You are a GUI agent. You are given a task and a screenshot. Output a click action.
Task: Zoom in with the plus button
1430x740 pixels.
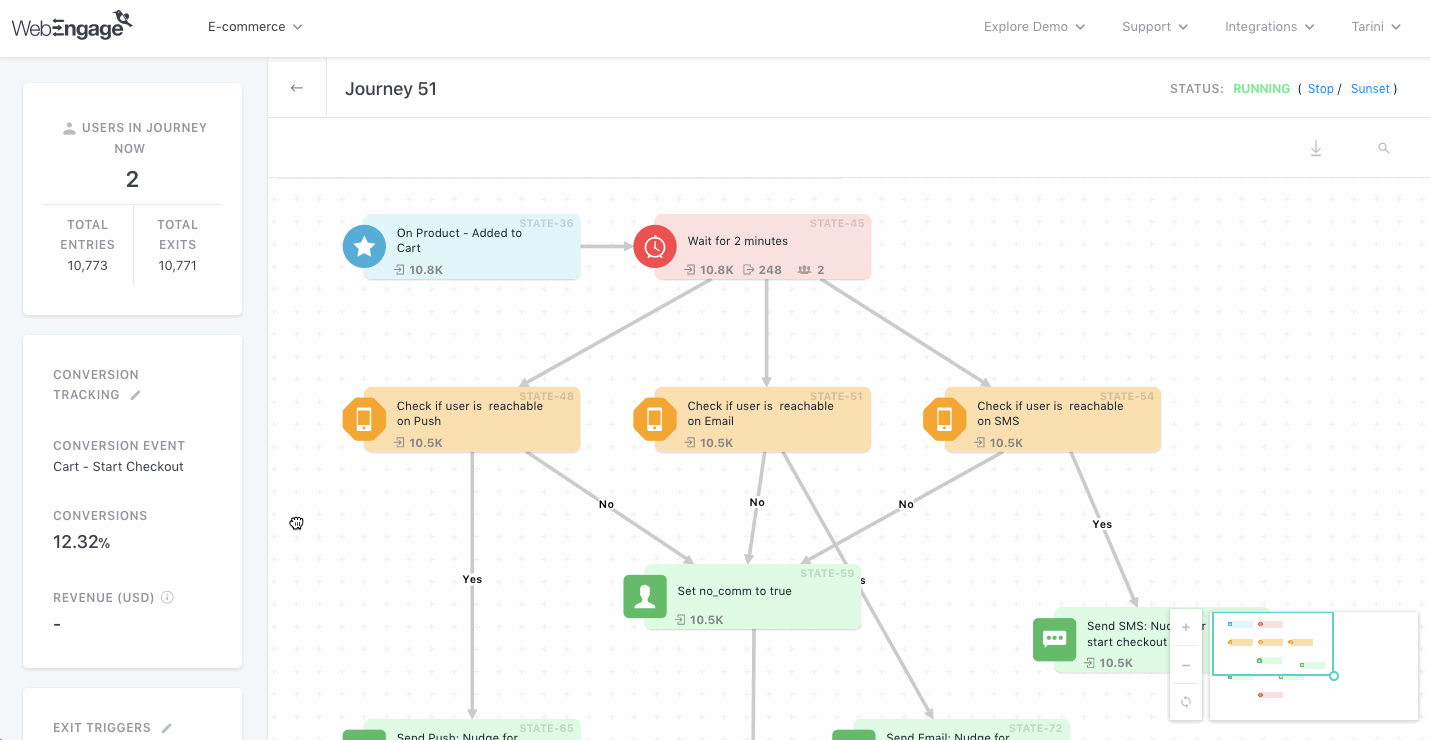1186,627
